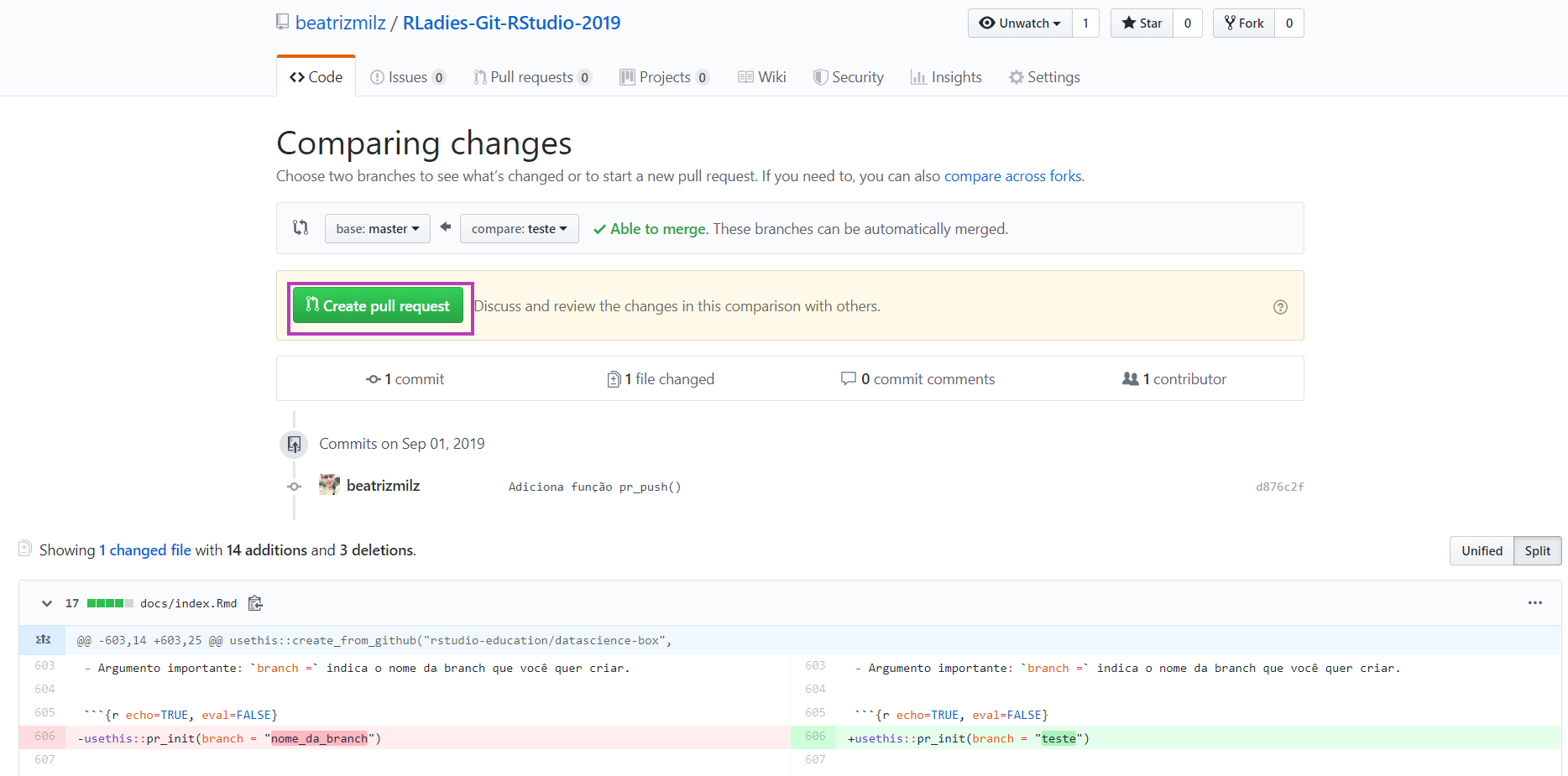View 1 contributor
The image size is (1568, 776).
(x=1174, y=379)
